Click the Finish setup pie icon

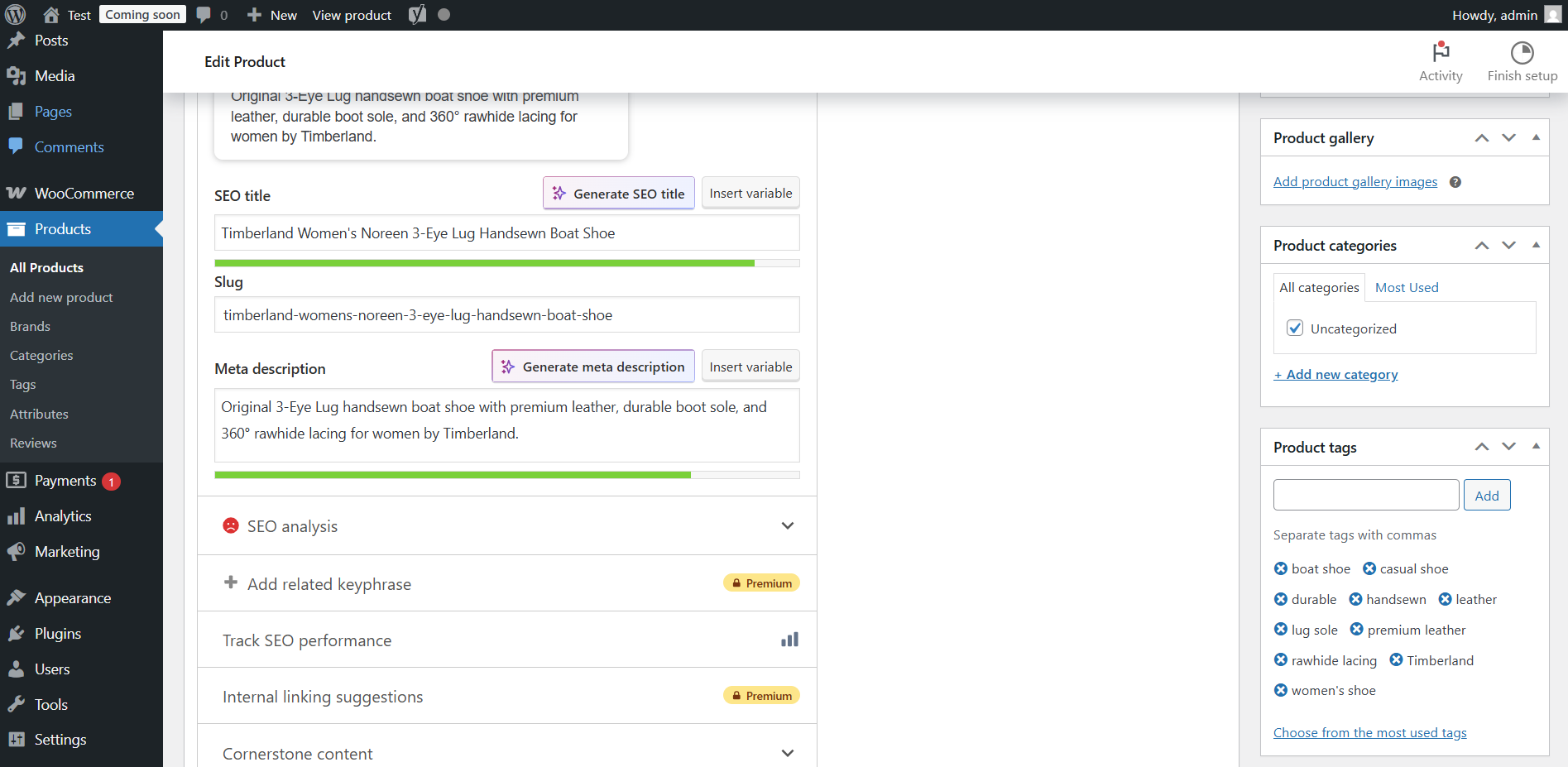(1521, 52)
